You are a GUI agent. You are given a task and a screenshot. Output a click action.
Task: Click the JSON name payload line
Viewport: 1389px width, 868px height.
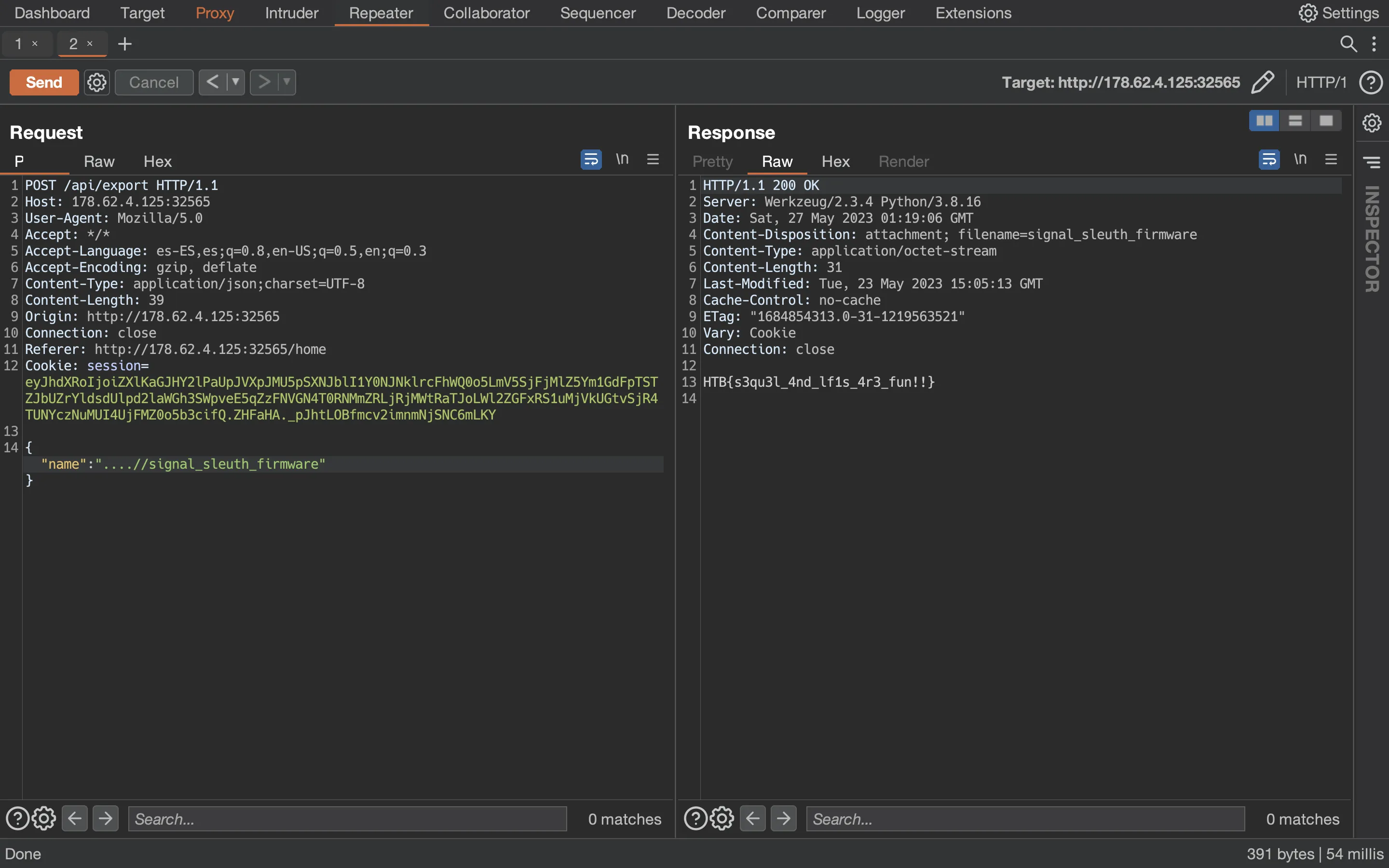point(183,464)
